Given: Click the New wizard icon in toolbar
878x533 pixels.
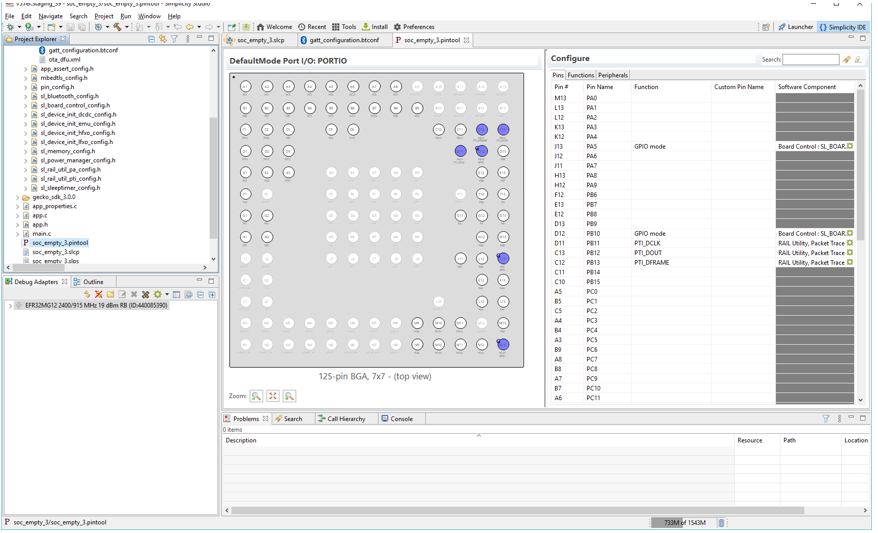Looking at the screenshot, I should [52, 27].
